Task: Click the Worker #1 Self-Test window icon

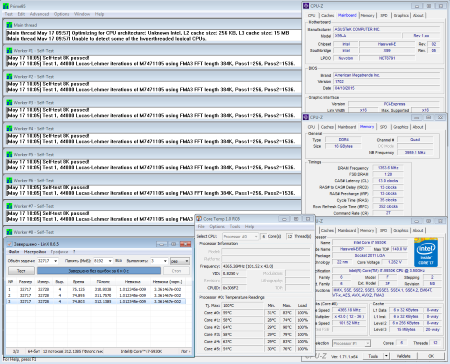Action: [x=9, y=51]
